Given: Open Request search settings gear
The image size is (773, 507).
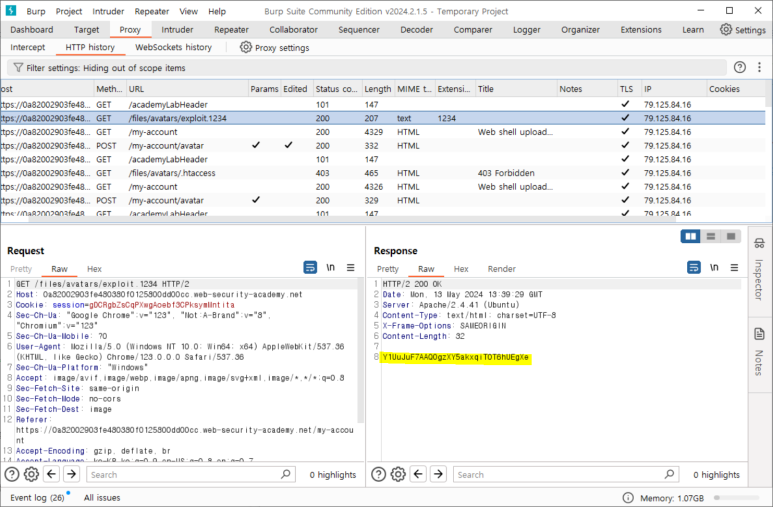Looking at the screenshot, I should coord(32,474).
